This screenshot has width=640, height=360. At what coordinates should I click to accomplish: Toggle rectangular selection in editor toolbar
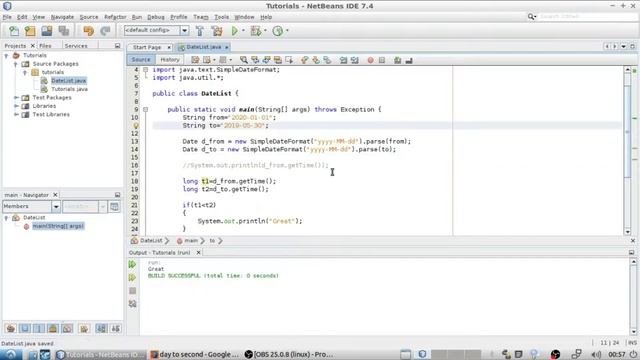(x=289, y=60)
